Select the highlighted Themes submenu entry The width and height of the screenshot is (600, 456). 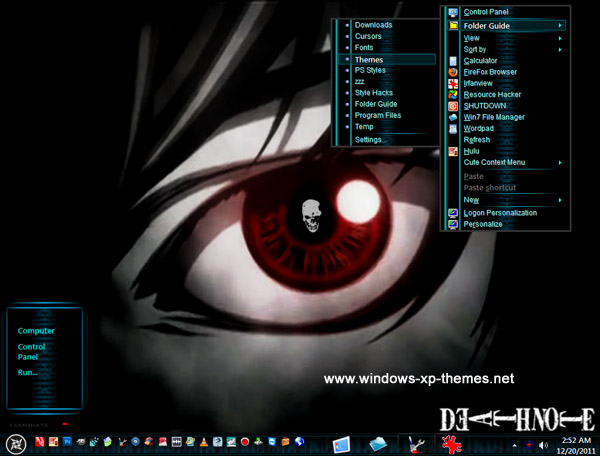(387, 59)
